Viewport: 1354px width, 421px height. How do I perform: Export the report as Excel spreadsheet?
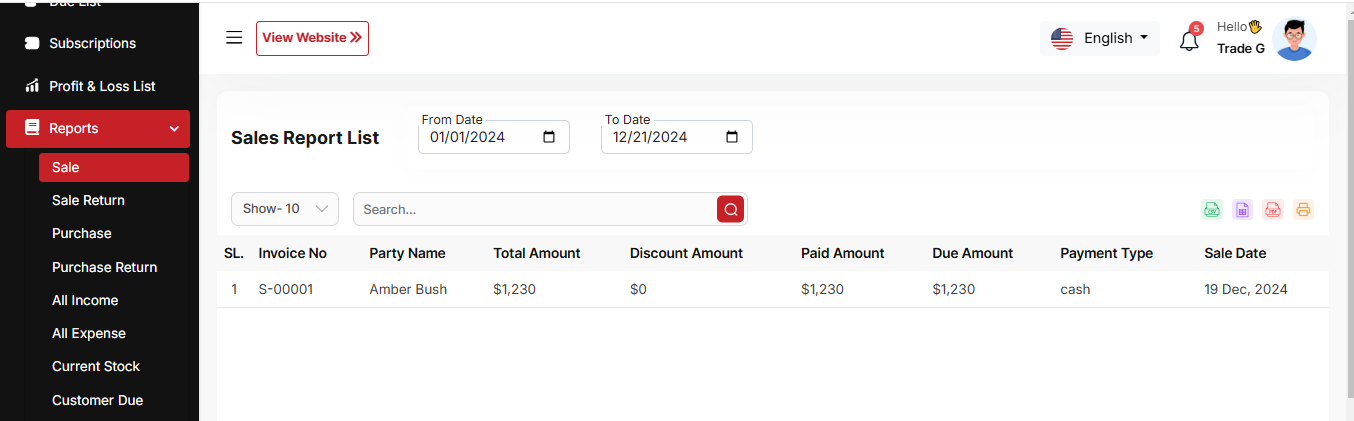click(x=1242, y=209)
